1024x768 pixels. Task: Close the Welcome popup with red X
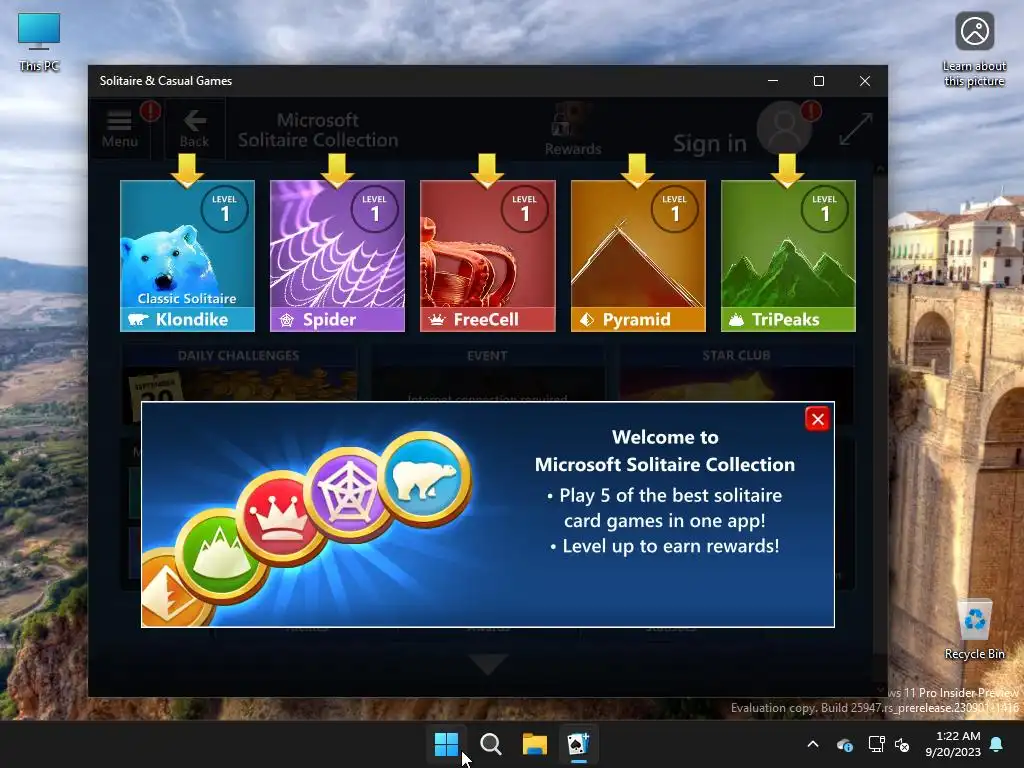point(817,419)
